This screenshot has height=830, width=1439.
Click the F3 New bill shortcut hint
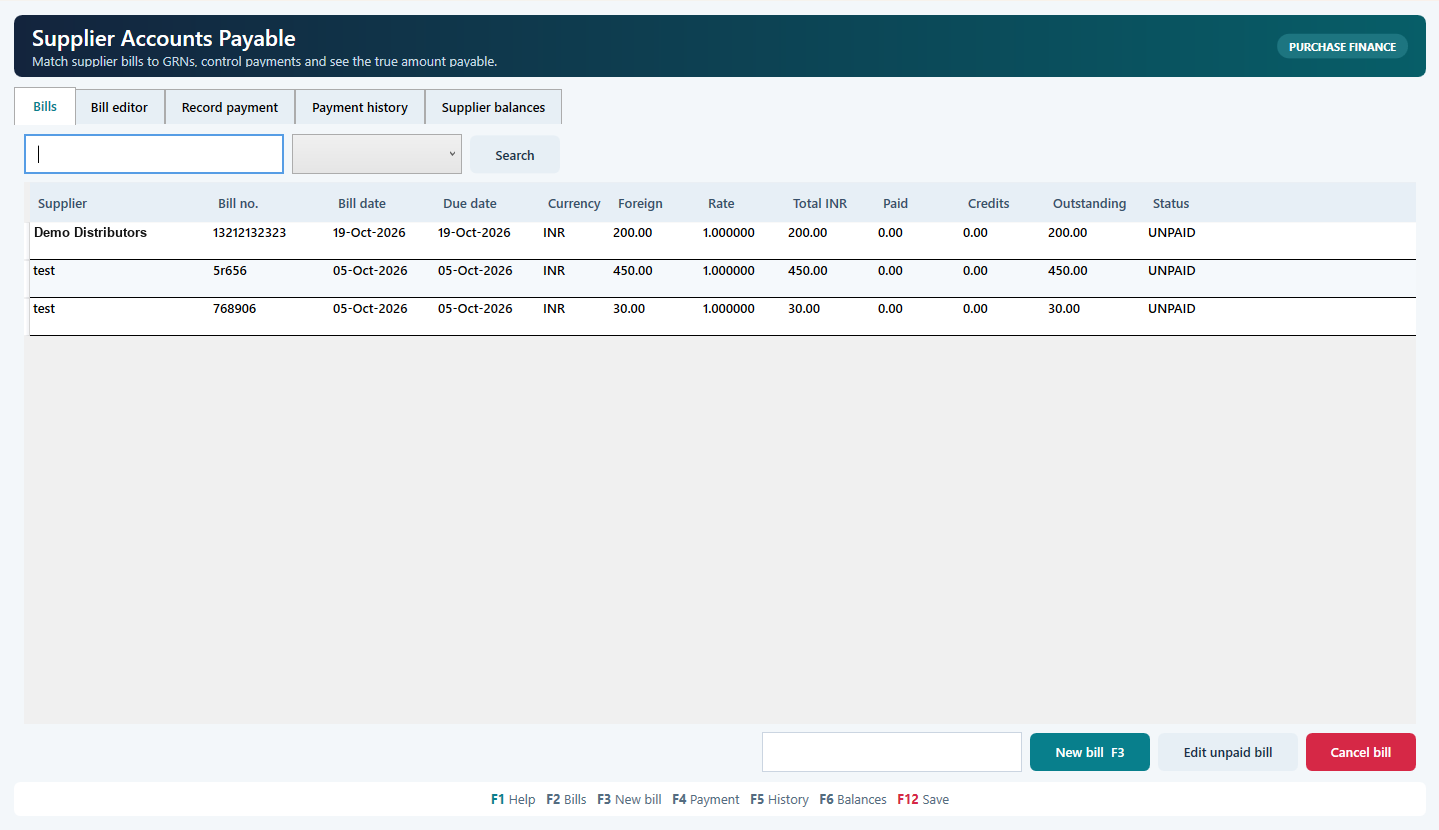click(629, 799)
